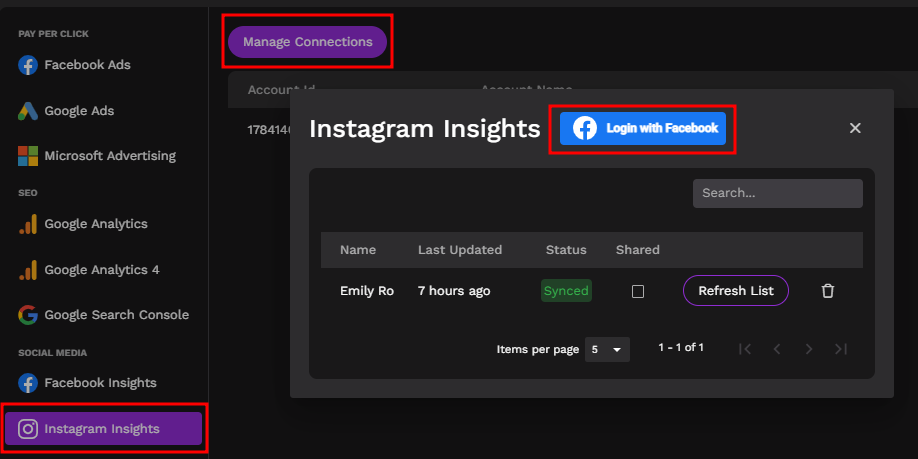Click the Name column header

pyautogui.click(x=358, y=250)
